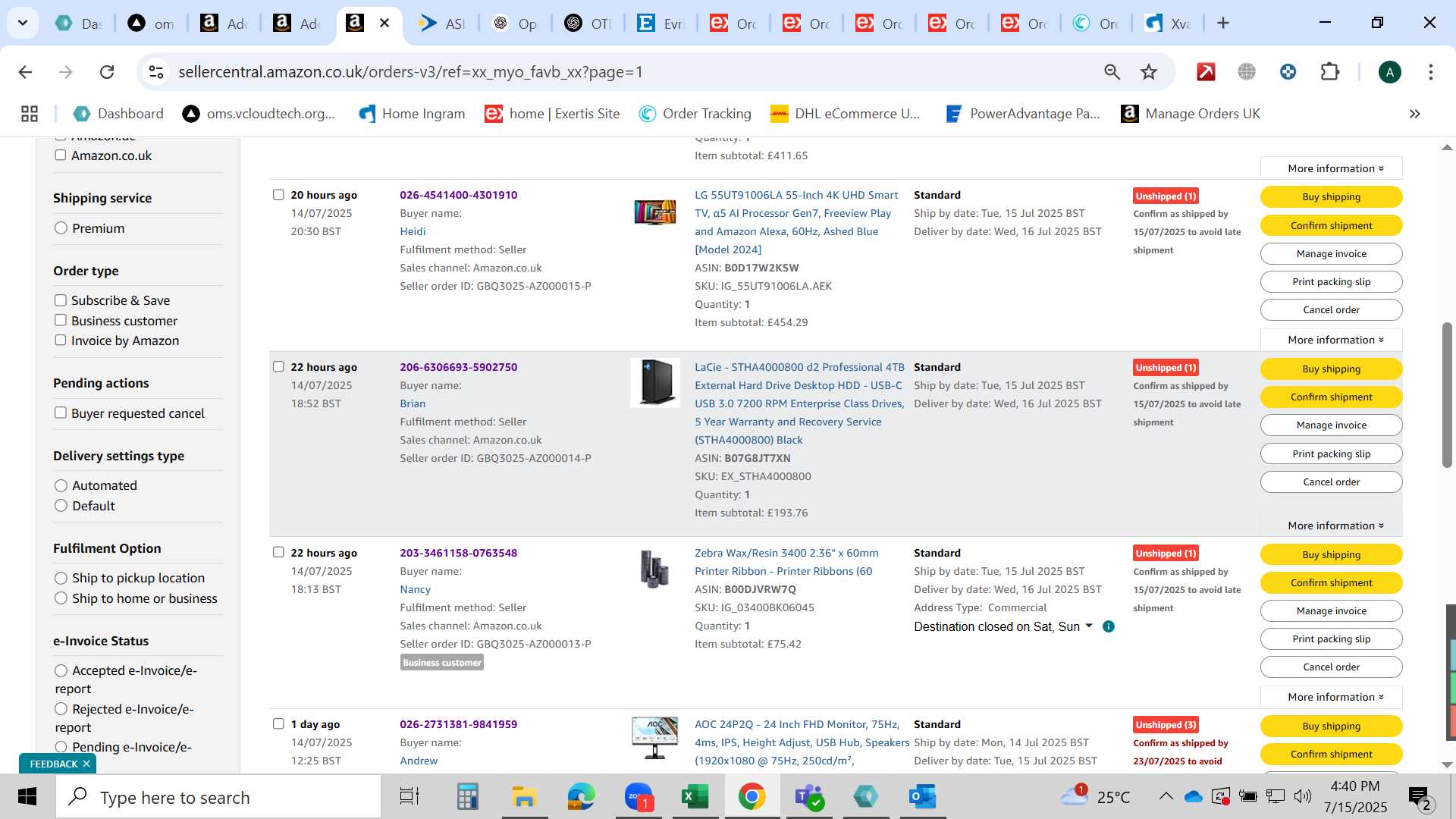Select Default delivery settings radio
This screenshot has height=819, width=1456.
pyautogui.click(x=61, y=506)
